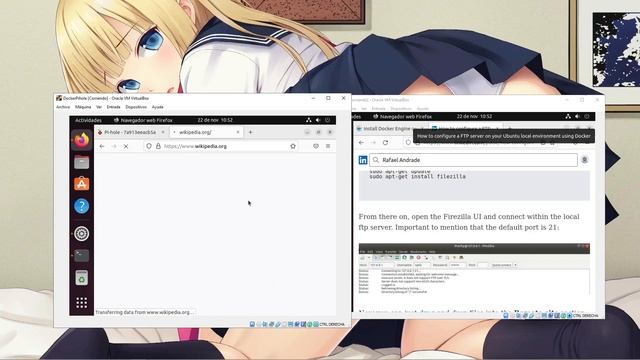Click CTRL DERECHA host key in left window
The image size is (640, 360).
(332, 324)
